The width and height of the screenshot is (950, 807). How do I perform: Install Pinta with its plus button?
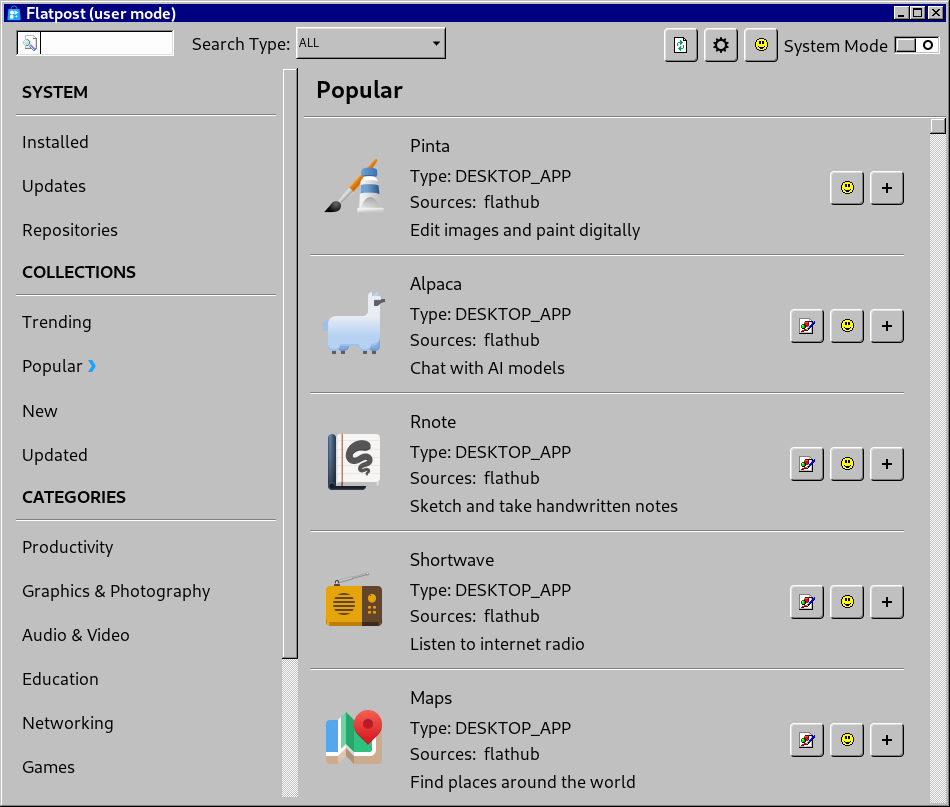(x=887, y=188)
